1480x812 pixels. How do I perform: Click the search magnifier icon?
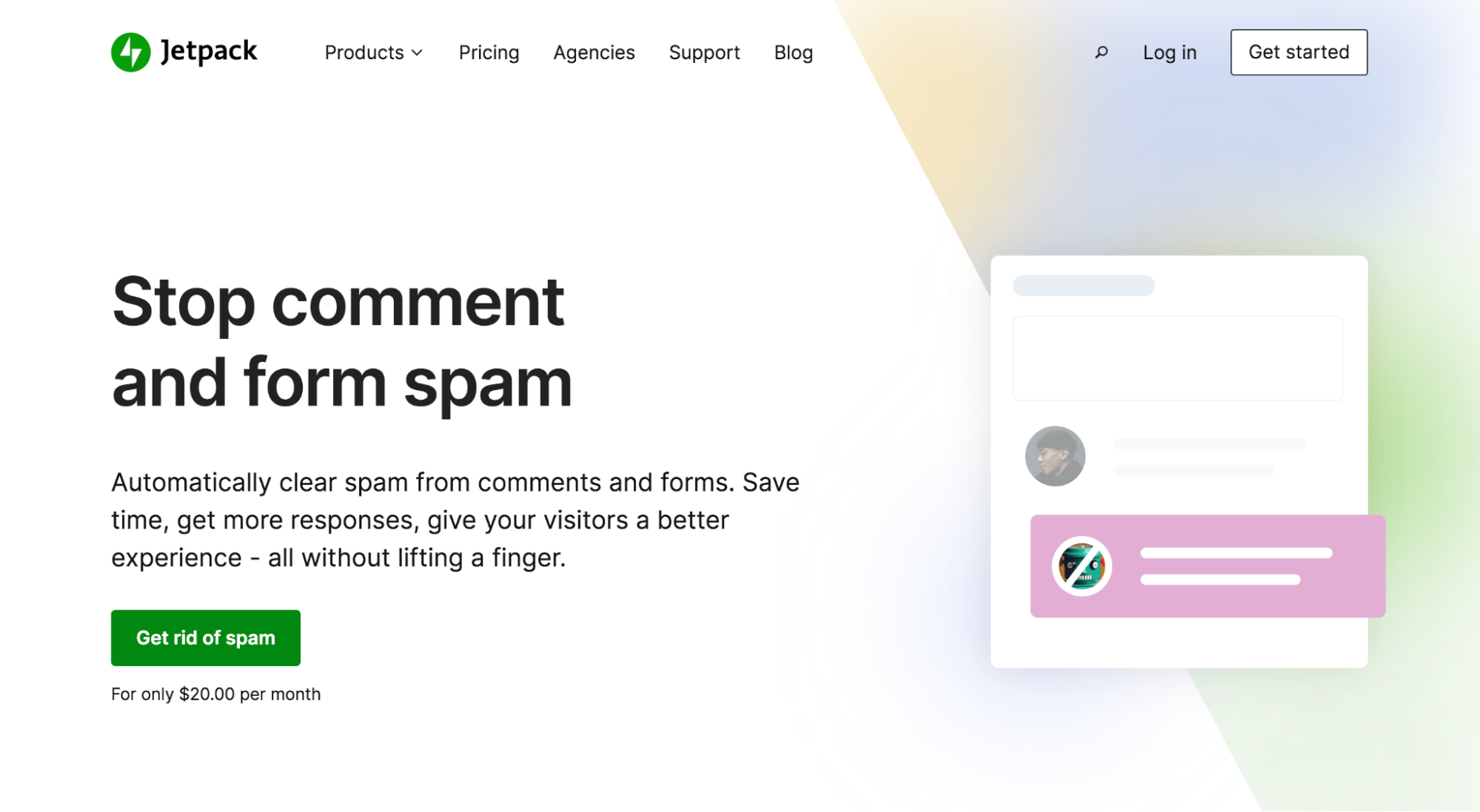coord(1101,51)
